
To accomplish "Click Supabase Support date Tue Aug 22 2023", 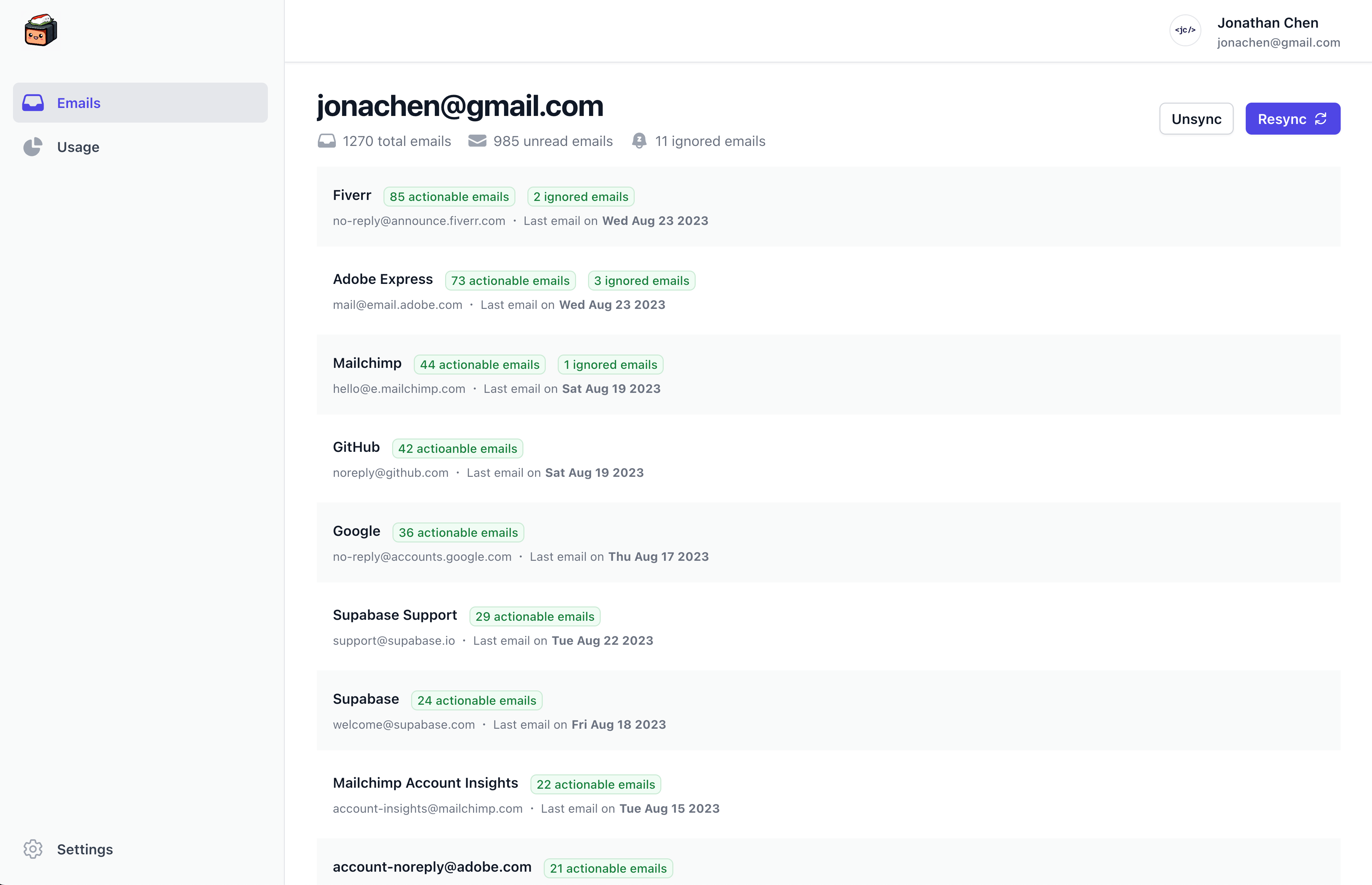I will [x=603, y=640].
